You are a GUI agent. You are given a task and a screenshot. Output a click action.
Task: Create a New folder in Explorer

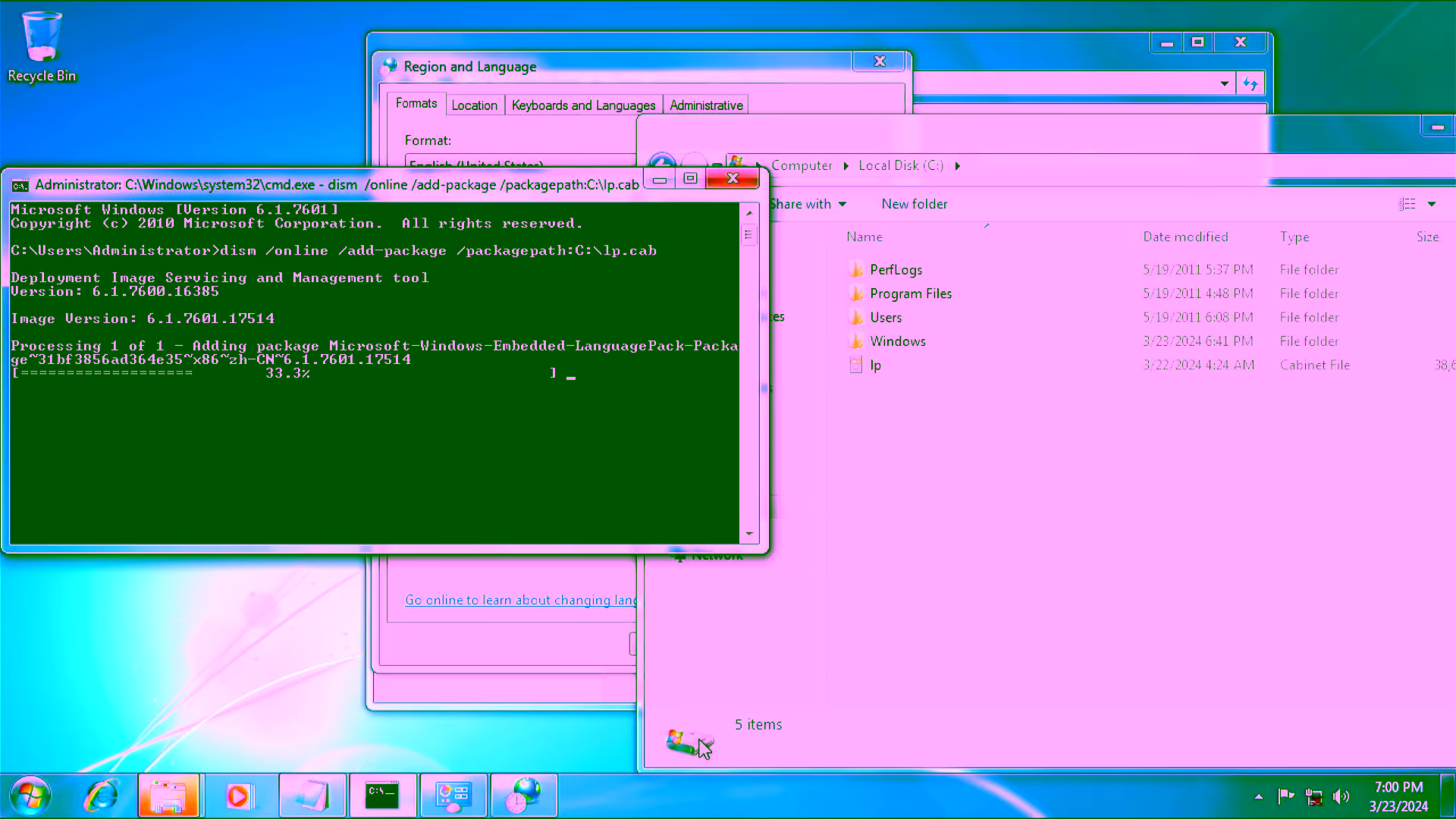(915, 204)
